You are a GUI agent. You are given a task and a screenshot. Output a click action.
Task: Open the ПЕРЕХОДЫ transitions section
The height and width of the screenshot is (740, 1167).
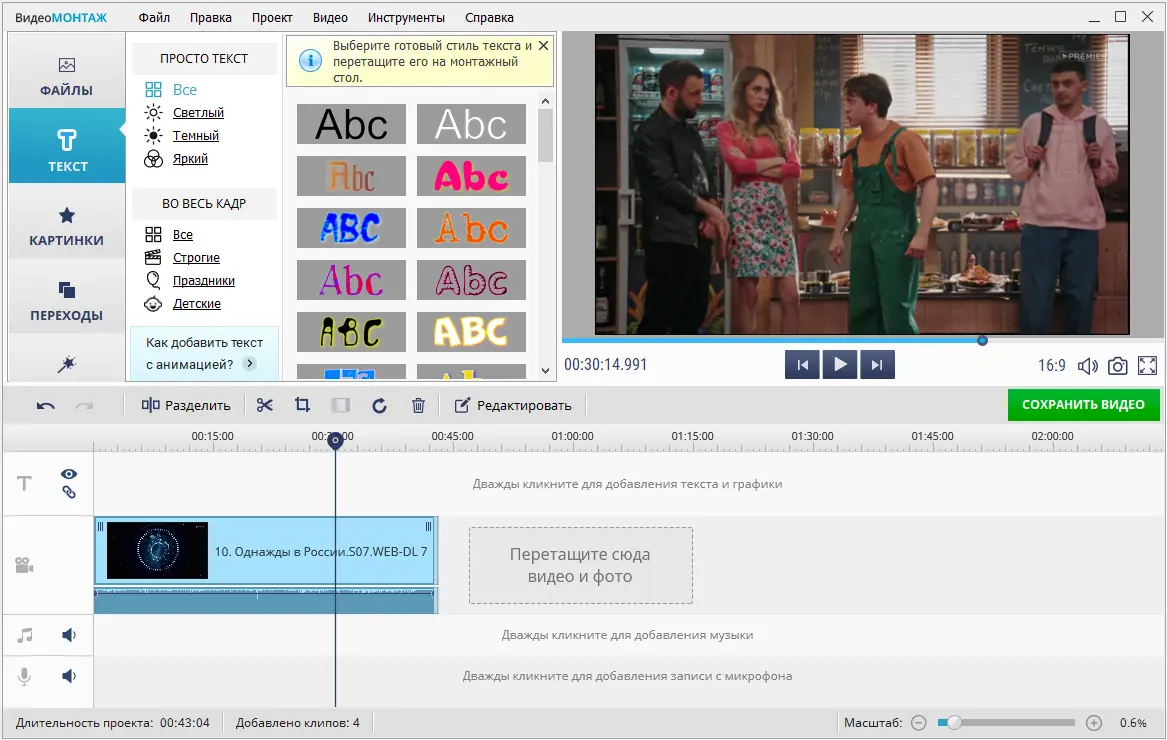coord(66,301)
